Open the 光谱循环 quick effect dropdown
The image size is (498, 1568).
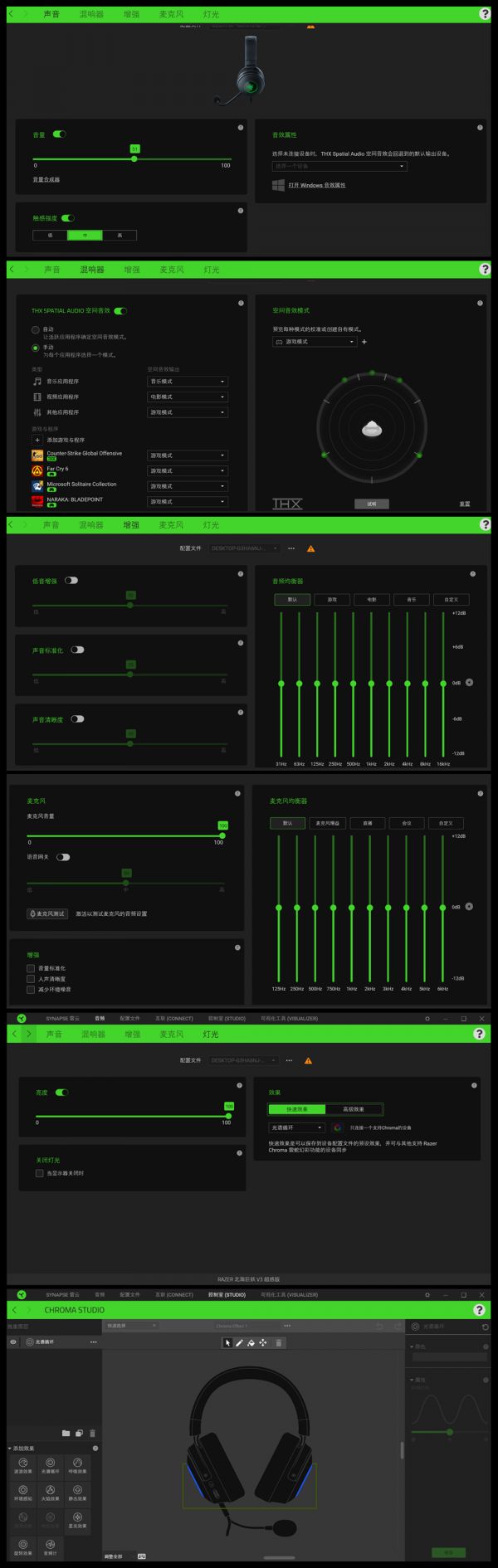pos(296,1127)
